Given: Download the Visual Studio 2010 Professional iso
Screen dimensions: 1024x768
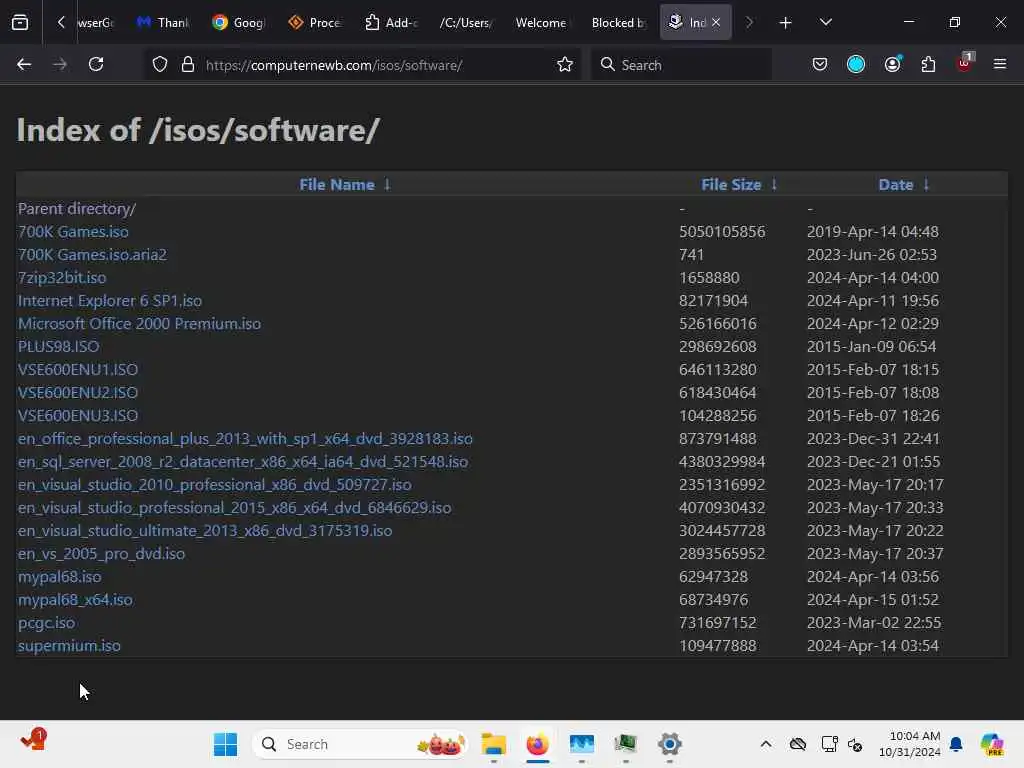Looking at the screenshot, I should tap(215, 485).
